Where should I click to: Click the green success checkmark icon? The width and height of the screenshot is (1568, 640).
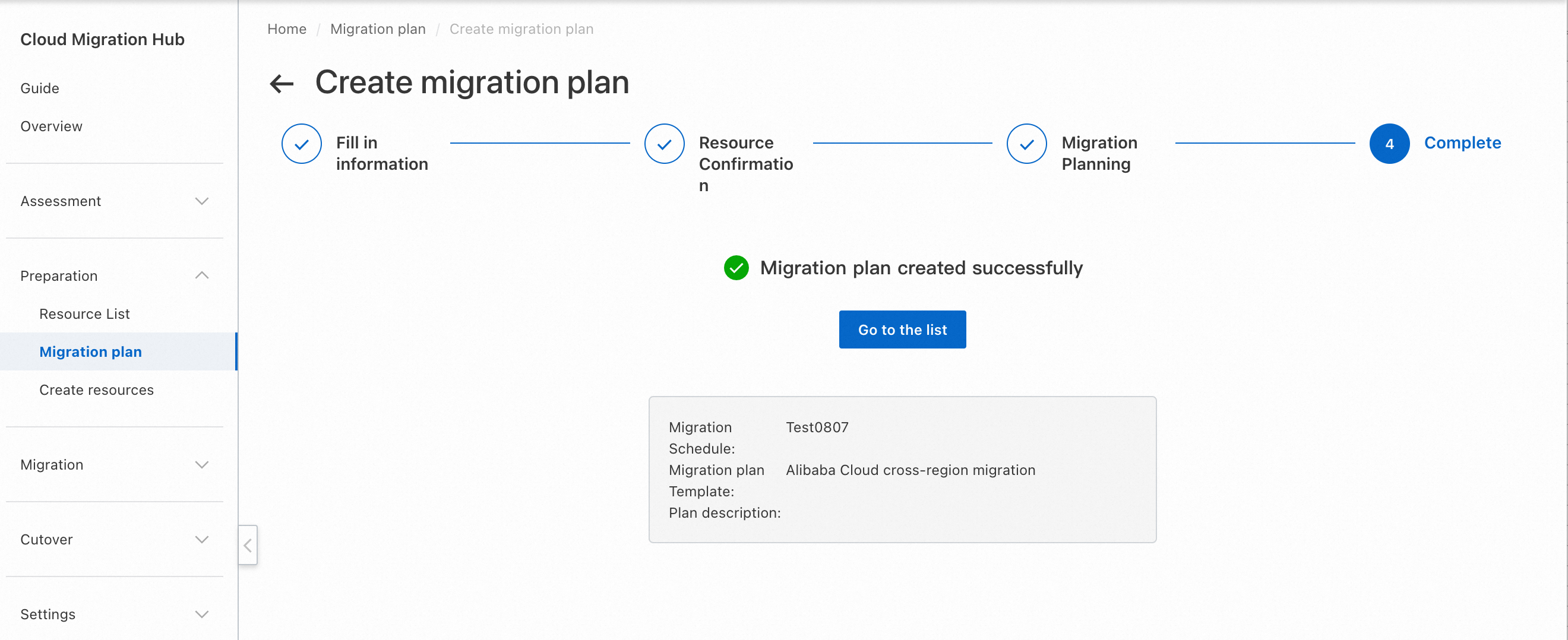[x=736, y=268]
